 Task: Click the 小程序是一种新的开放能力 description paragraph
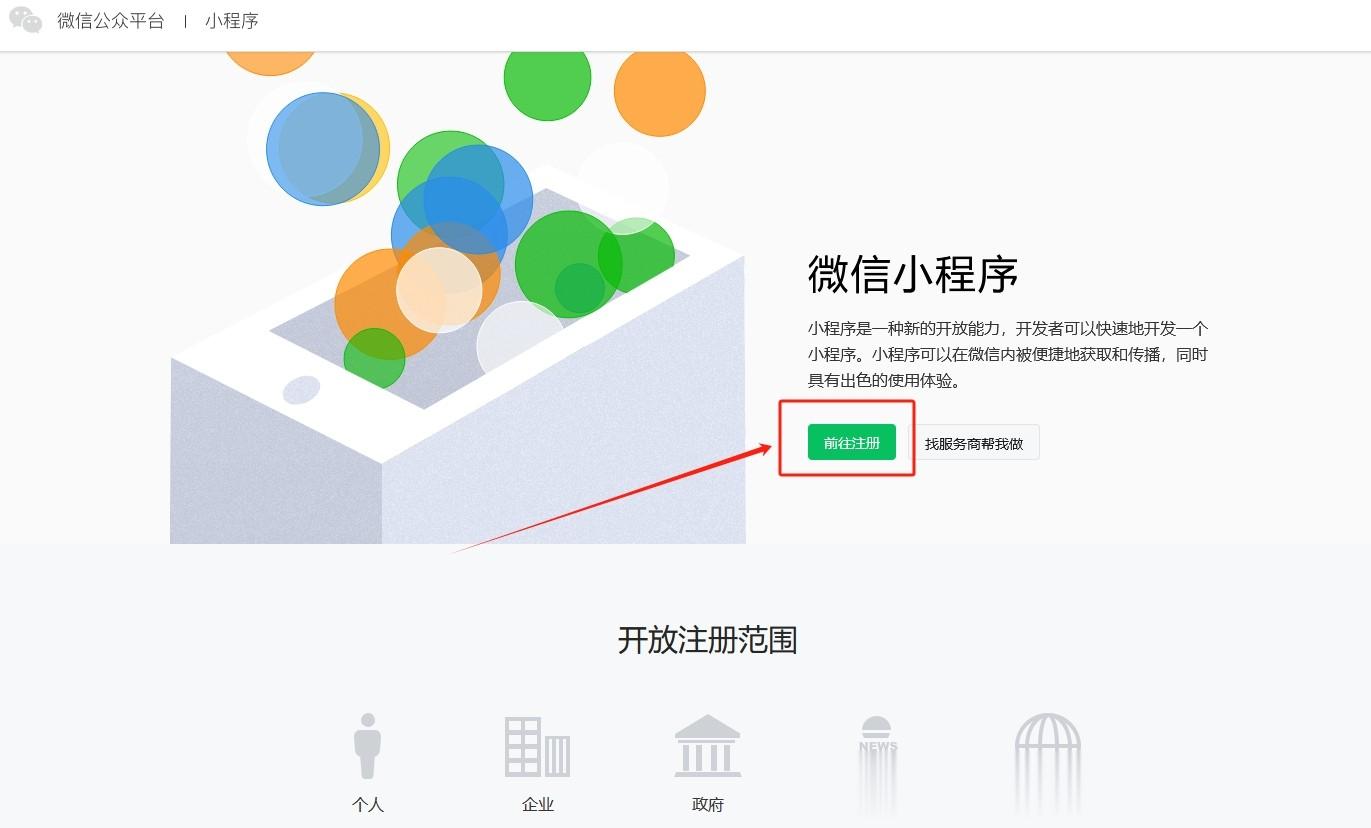[x=1008, y=354]
